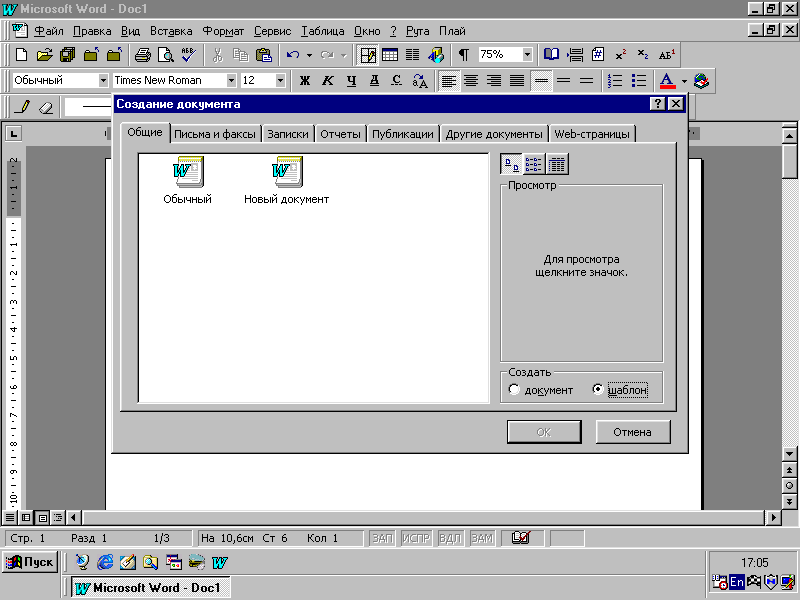The image size is (800, 600).
Task: Click the eraser tool icon
Action: click(46, 107)
